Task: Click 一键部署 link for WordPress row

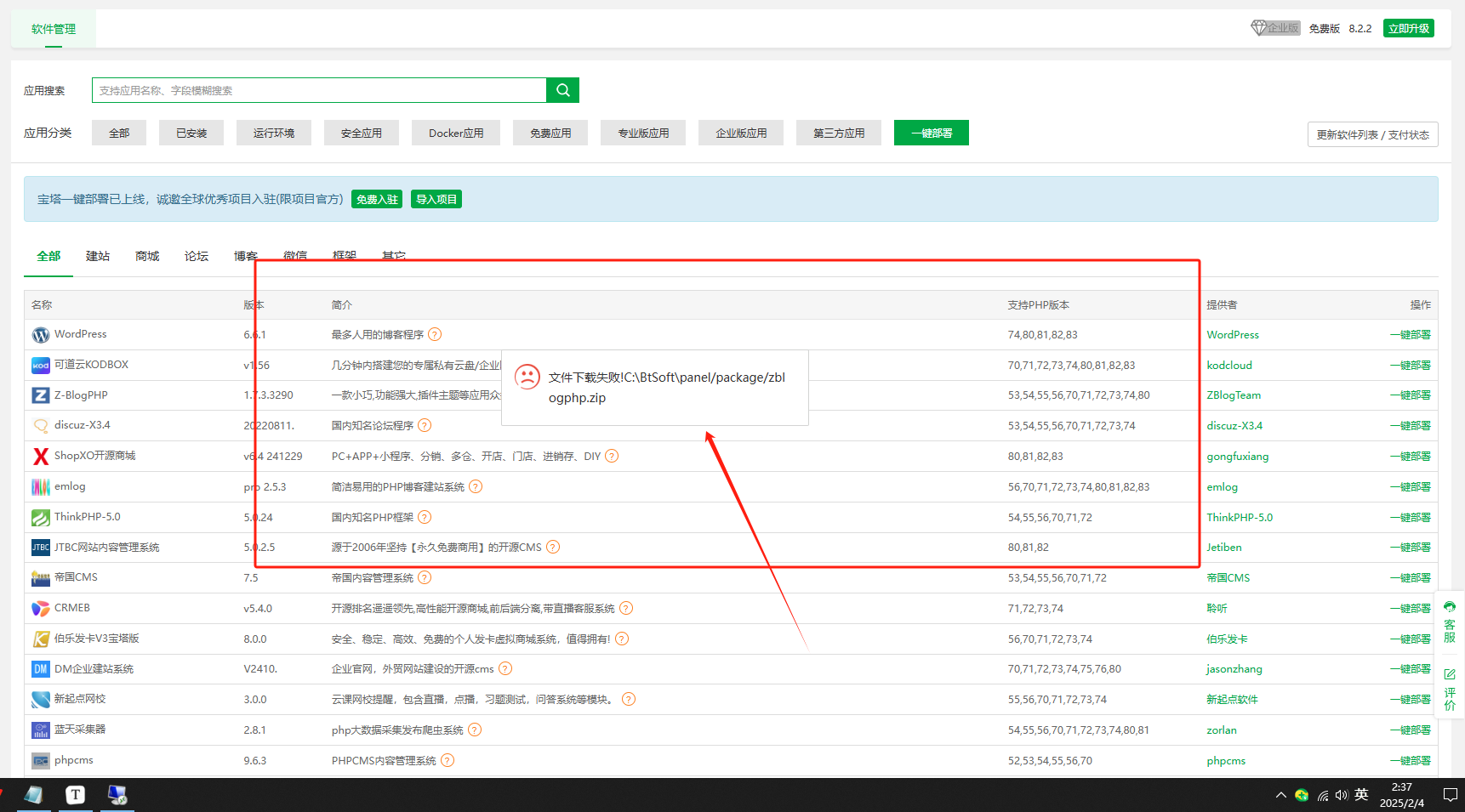Action: [x=1411, y=335]
